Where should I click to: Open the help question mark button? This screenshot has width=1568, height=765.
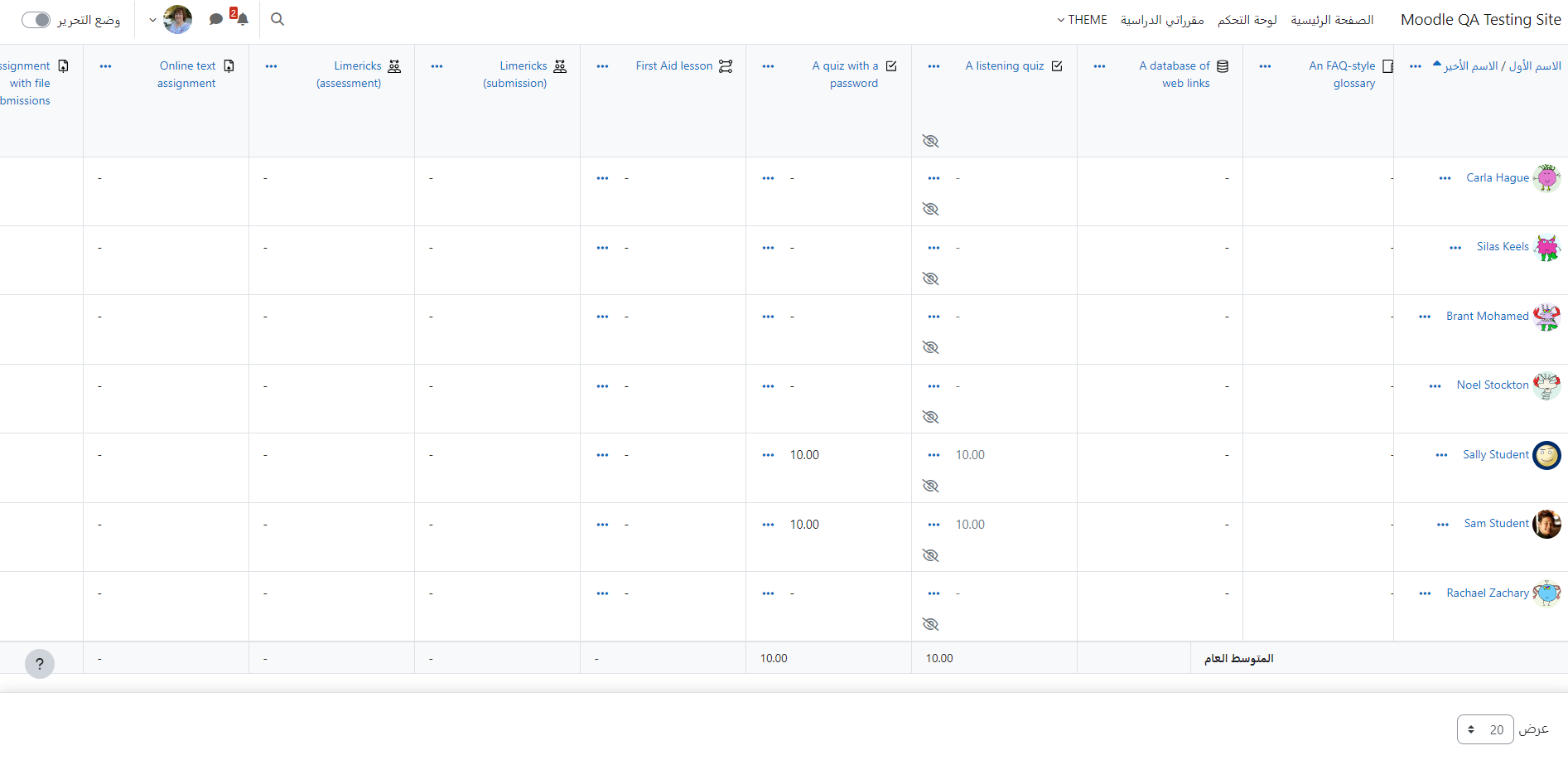pos(40,664)
